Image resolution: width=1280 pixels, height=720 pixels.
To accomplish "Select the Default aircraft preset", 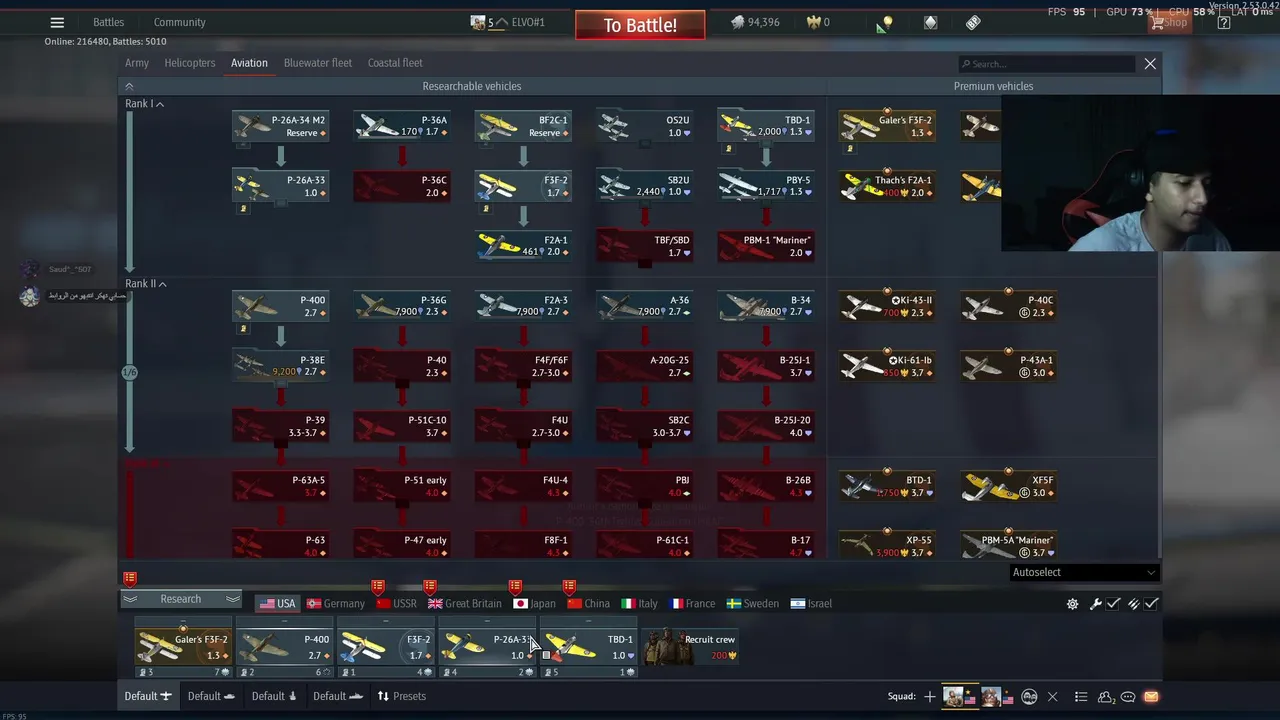I will click(148, 696).
